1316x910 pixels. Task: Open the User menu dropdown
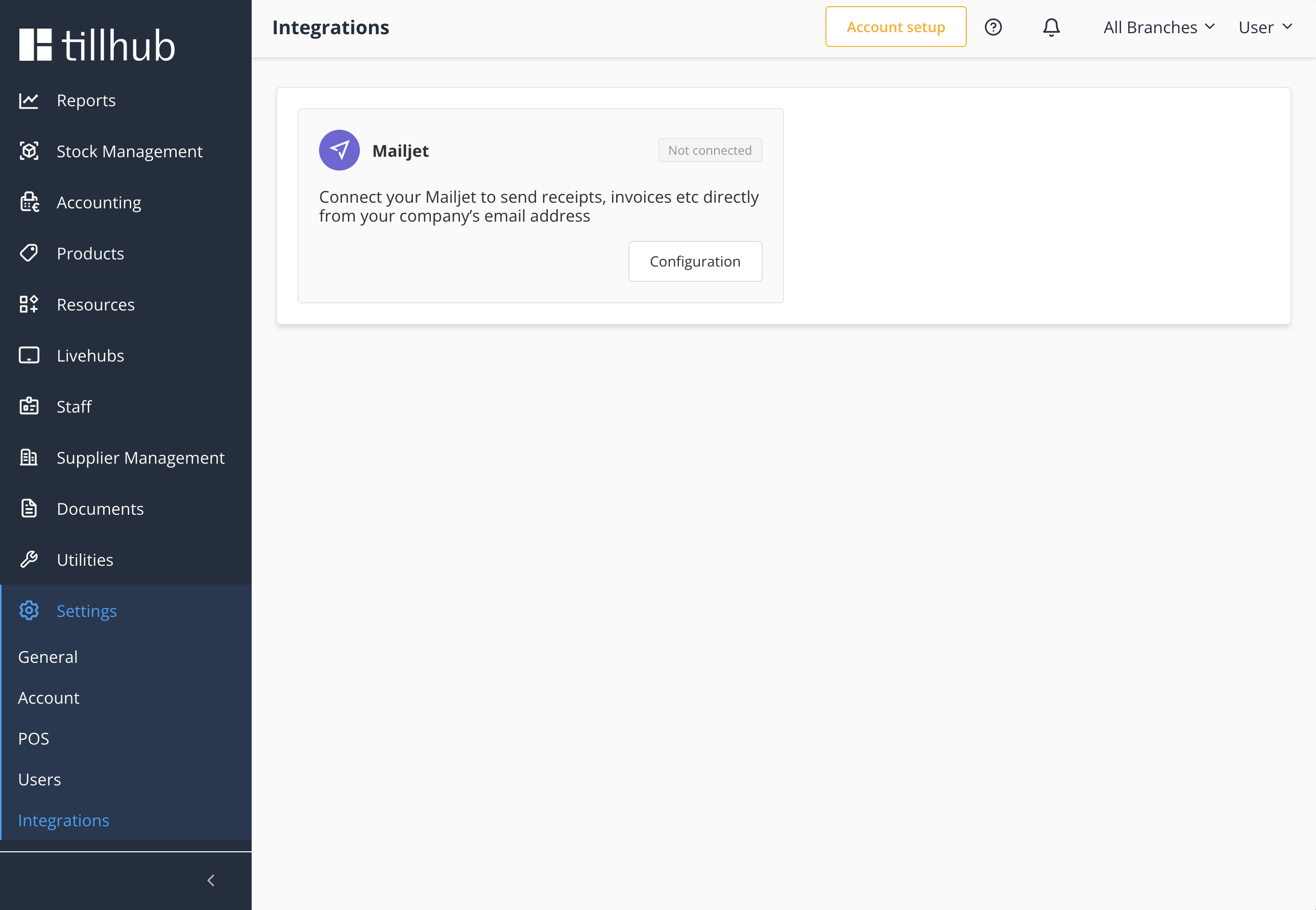[1265, 28]
